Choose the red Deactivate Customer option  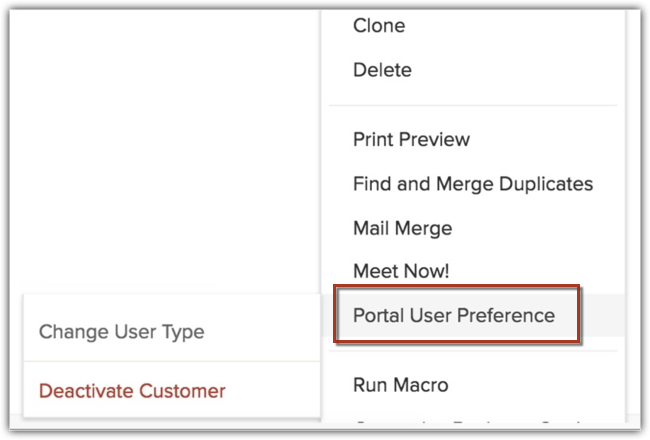coord(132,391)
